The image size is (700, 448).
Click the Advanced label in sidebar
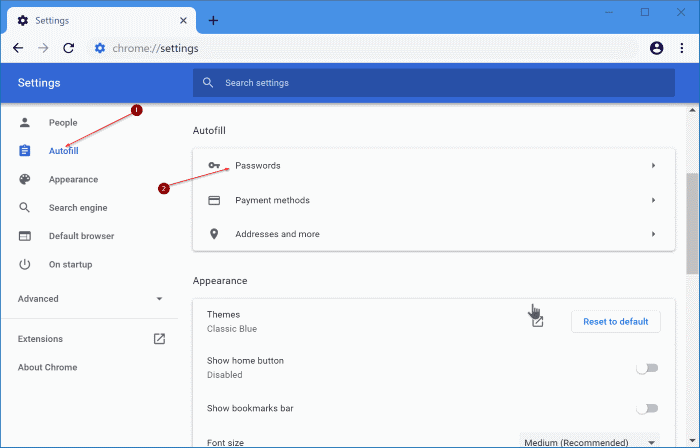click(38, 299)
